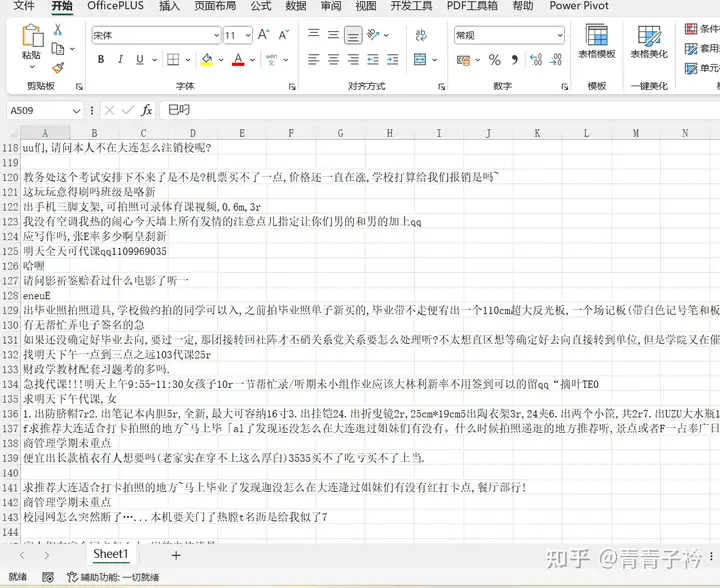Click the accounting number format icon

pos(463,60)
